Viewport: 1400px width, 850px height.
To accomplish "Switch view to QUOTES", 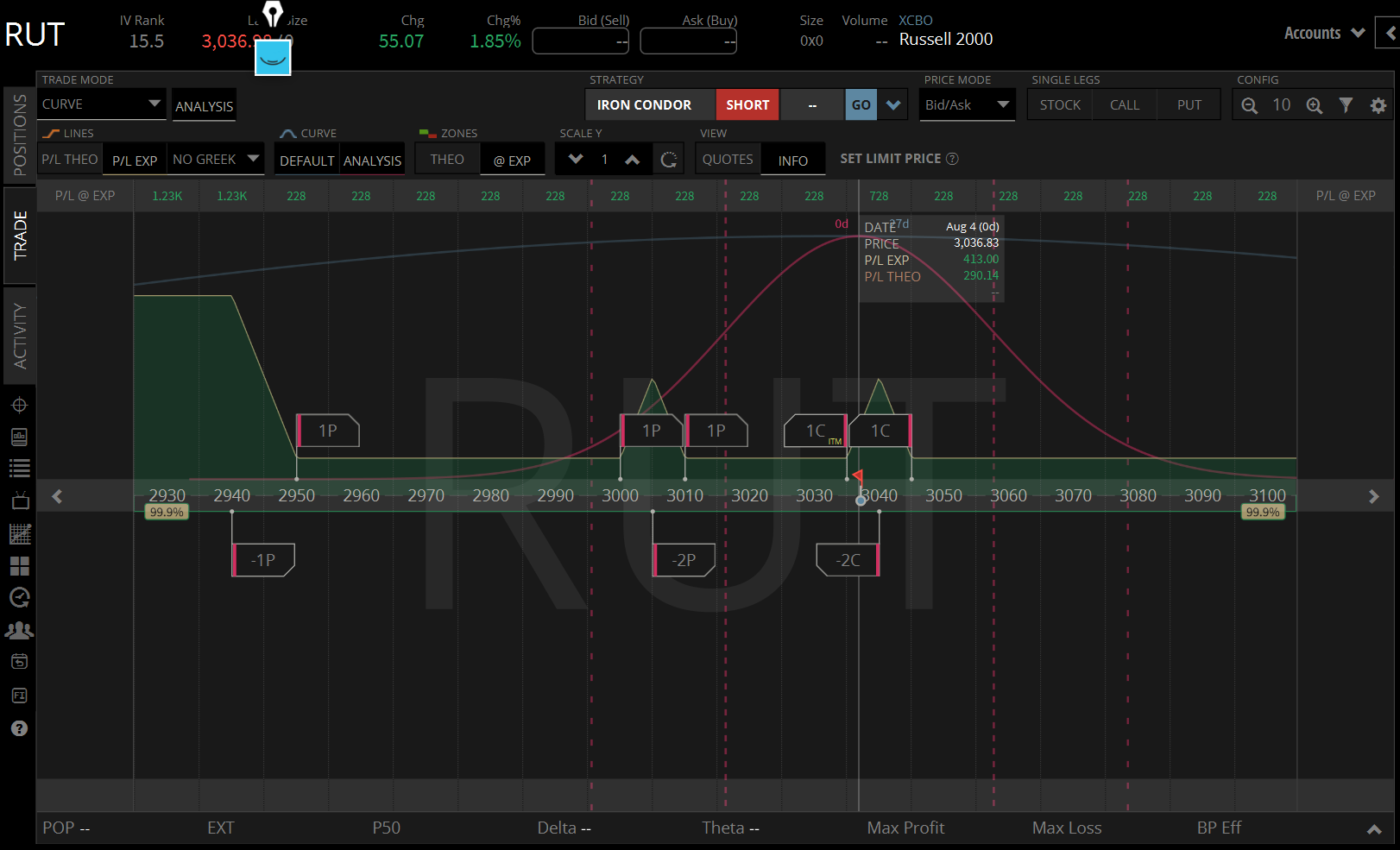I will (728, 160).
